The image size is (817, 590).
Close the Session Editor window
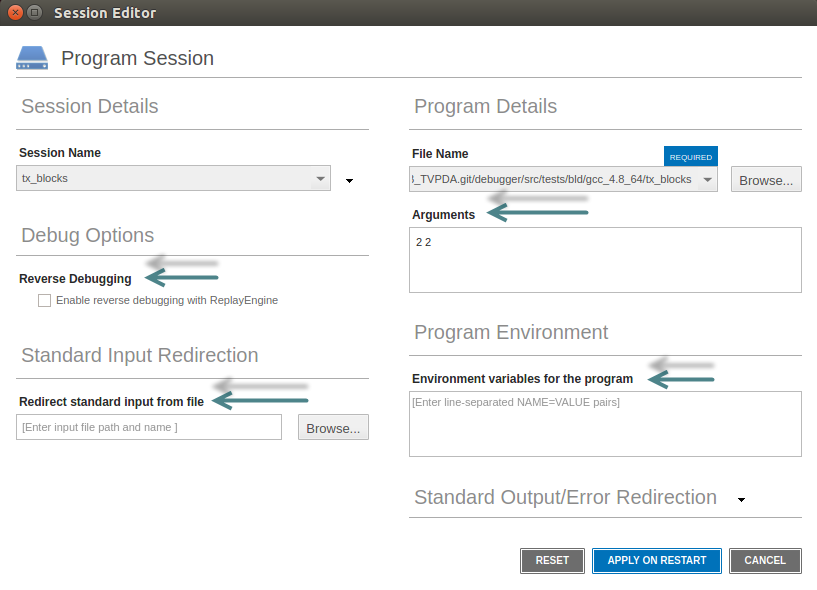[x=13, y=13]
